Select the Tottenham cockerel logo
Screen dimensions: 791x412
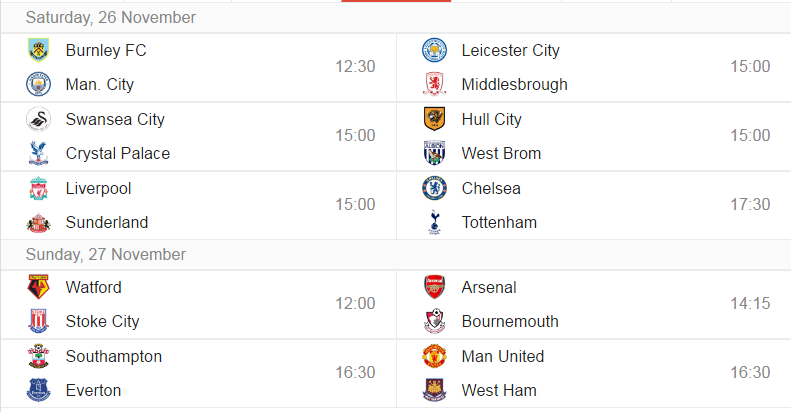[434, 222]
